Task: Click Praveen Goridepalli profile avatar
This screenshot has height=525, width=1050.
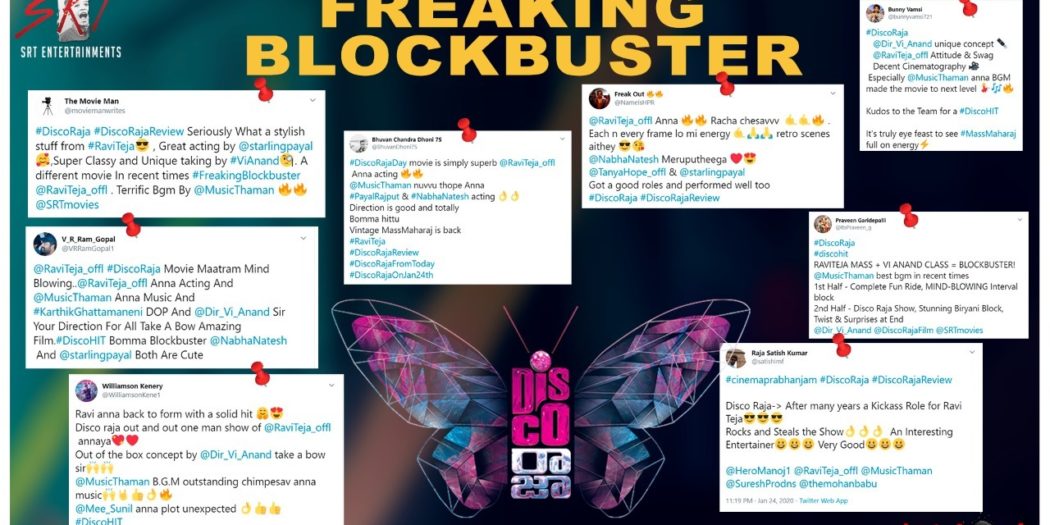Action: pos(823,224)
